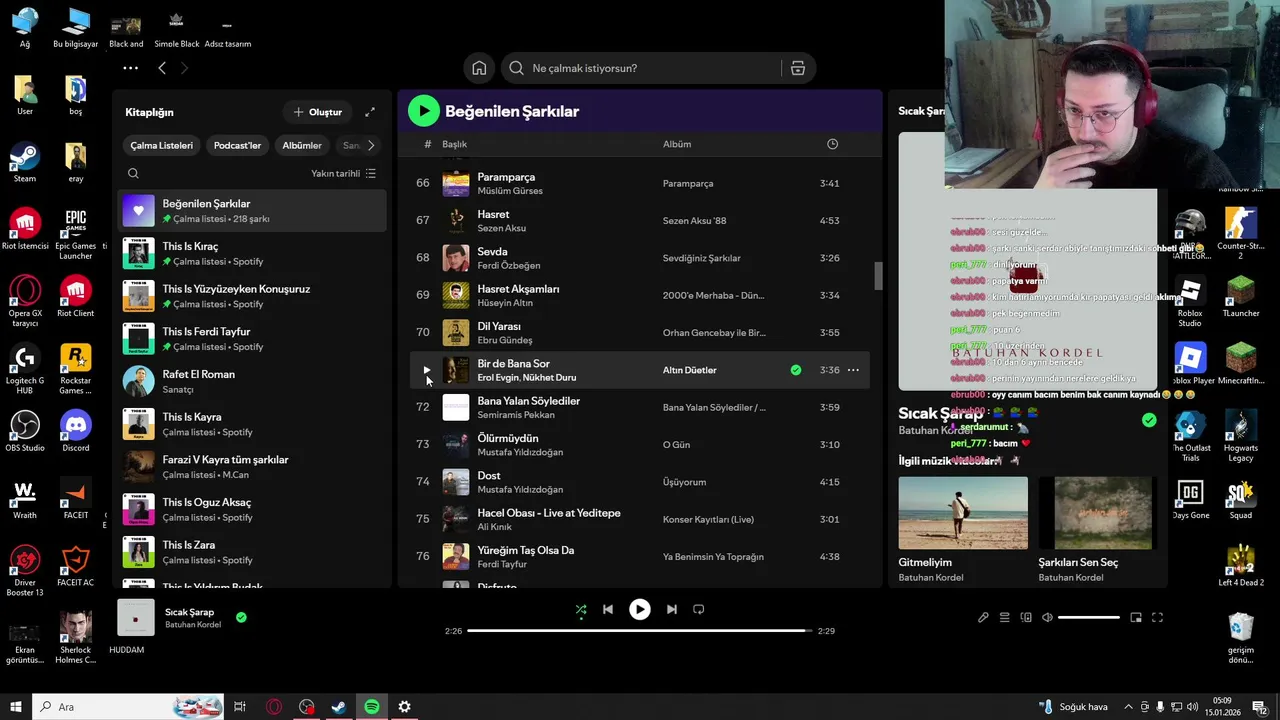The image size is (1280, 720).
Task: Toggle lyrics microphone icon
Action: click(x=983, y=618)
